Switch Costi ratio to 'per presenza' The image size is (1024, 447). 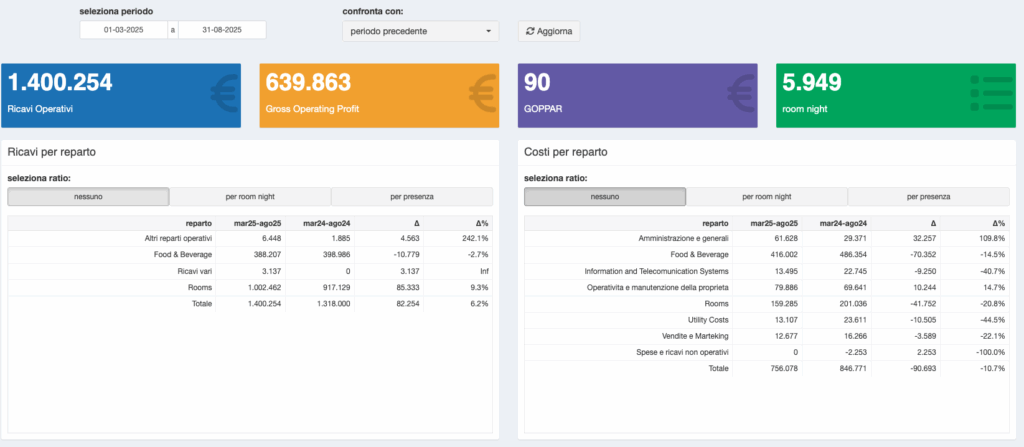(x=928, y=197)
